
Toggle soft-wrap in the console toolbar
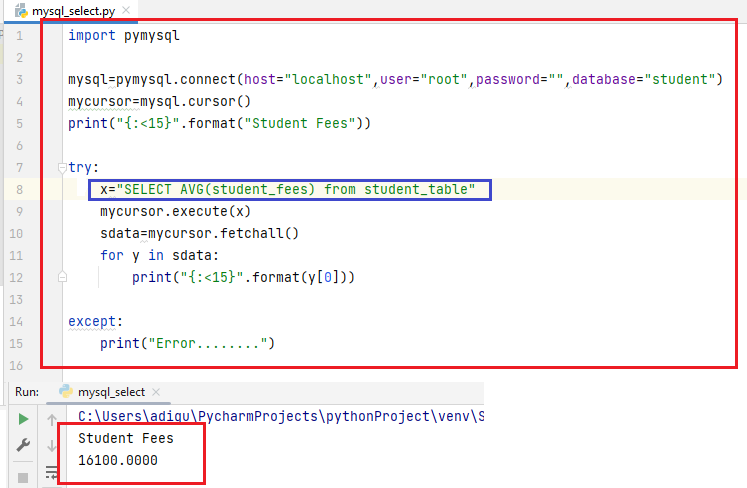pyautogui.click(x=52, y=471)
